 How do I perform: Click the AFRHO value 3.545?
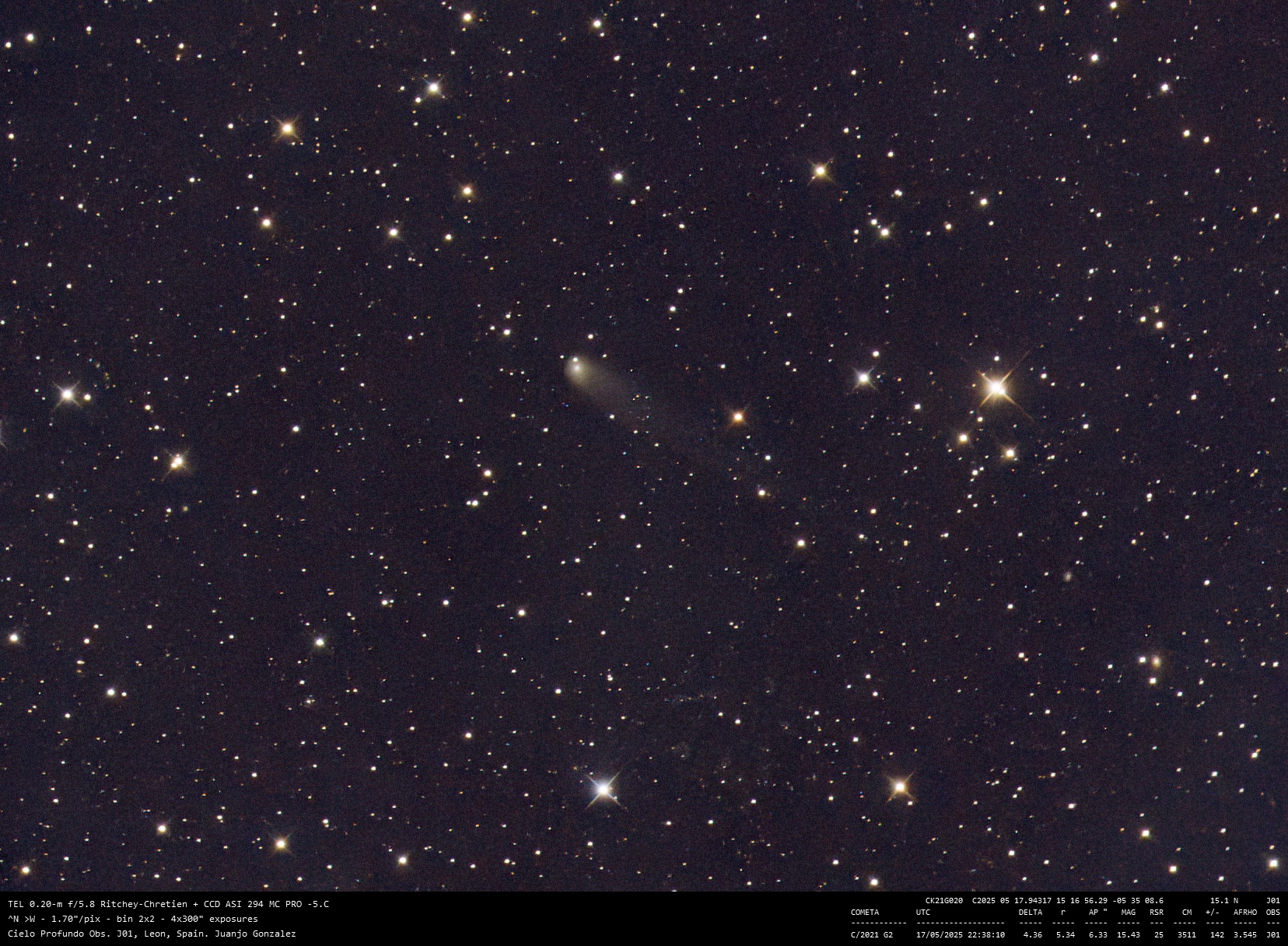1244,934
